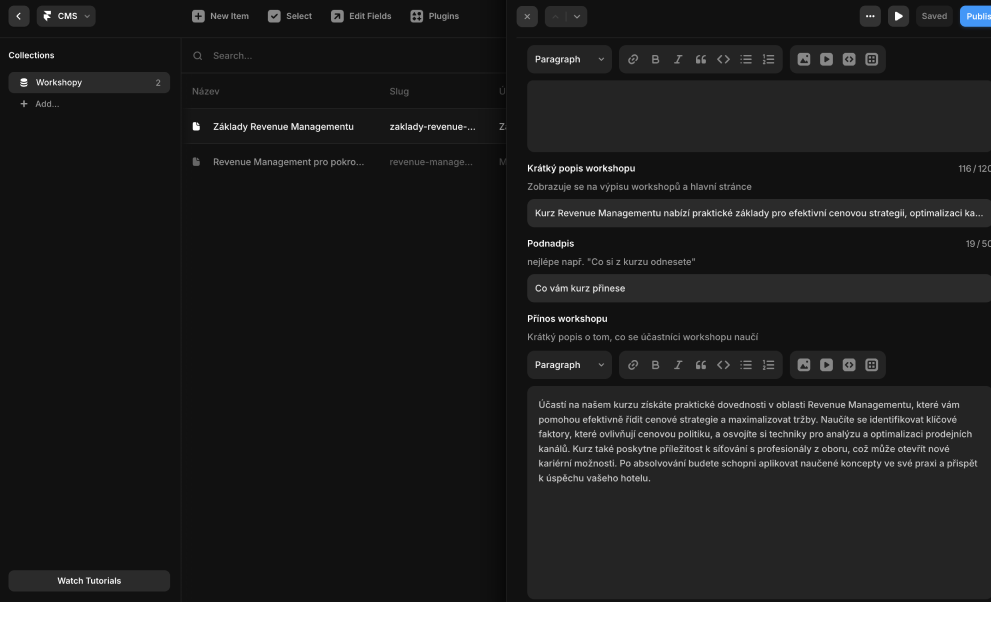Select the revenue-manage slug cell
The width and height of the screenshot is (991, 620).
(431, 162)
